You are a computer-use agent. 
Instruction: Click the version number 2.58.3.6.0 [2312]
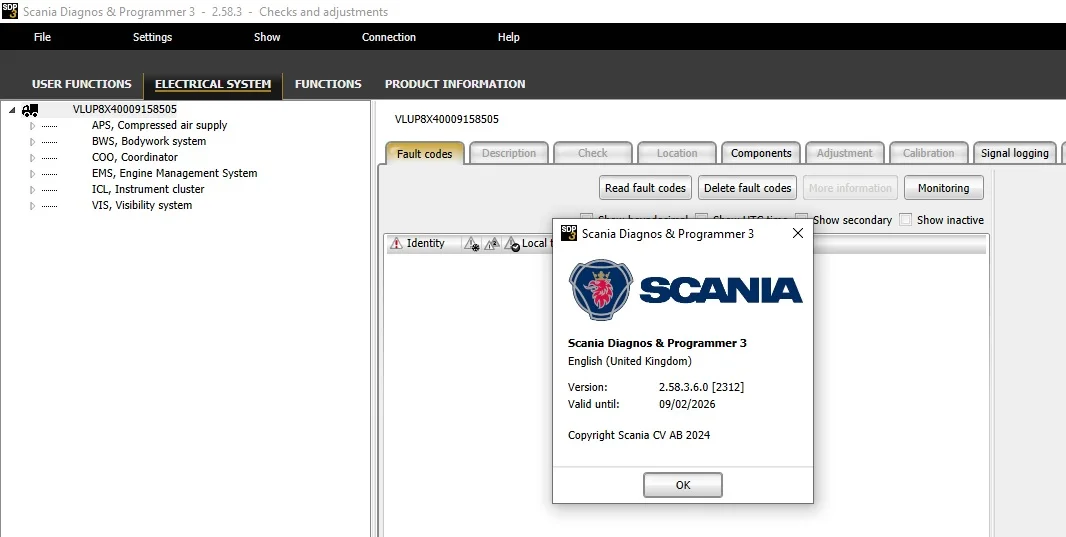click(x=701, y=387)
